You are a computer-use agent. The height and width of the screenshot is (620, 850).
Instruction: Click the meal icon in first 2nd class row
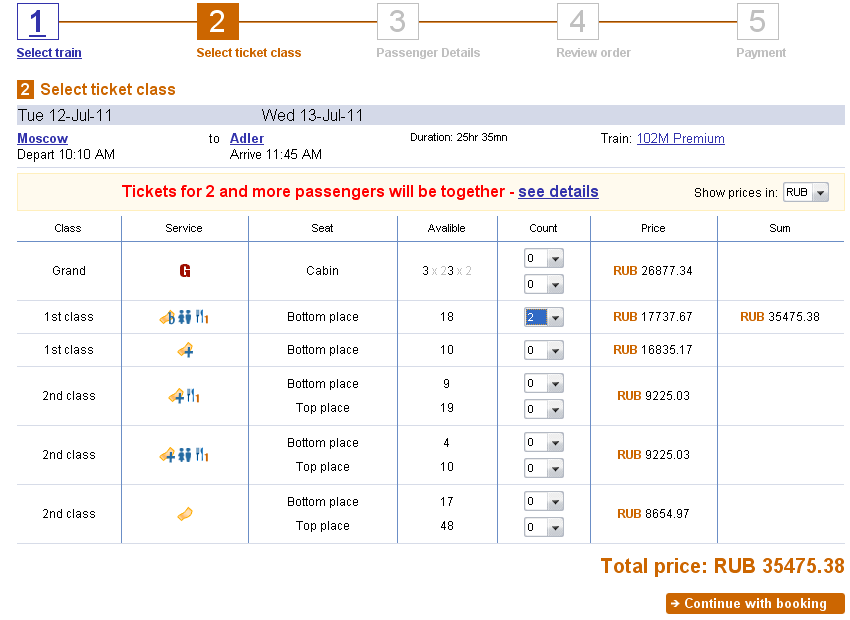point(192,396)
